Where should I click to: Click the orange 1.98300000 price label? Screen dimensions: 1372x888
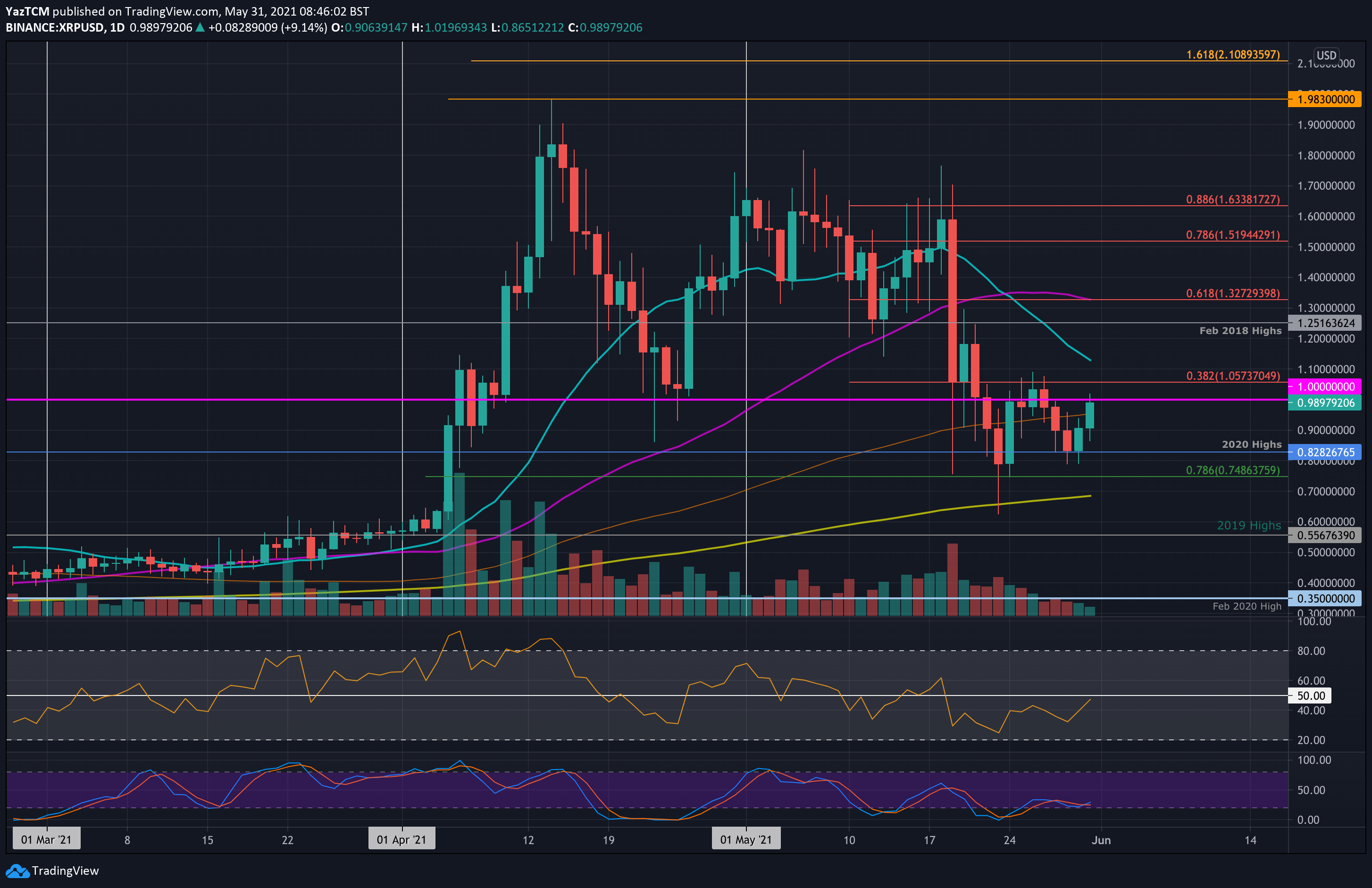(1325, 99)
